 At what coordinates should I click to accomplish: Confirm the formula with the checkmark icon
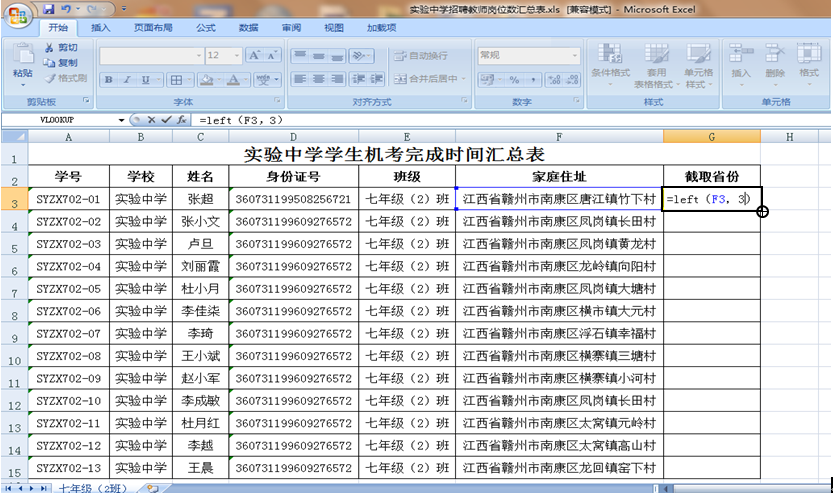pos(166,120)
